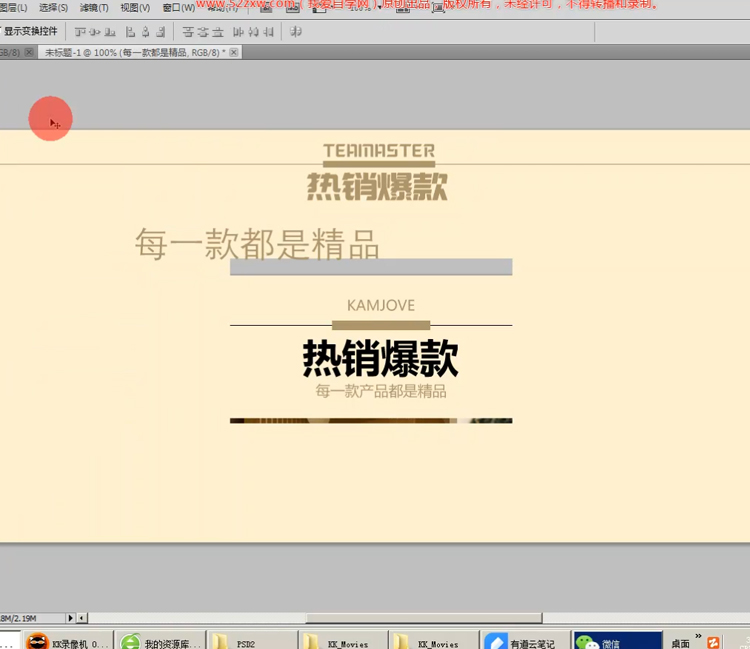Click the brown bar under KAMJOVE
750x649 pixels.
pos(381,326)
